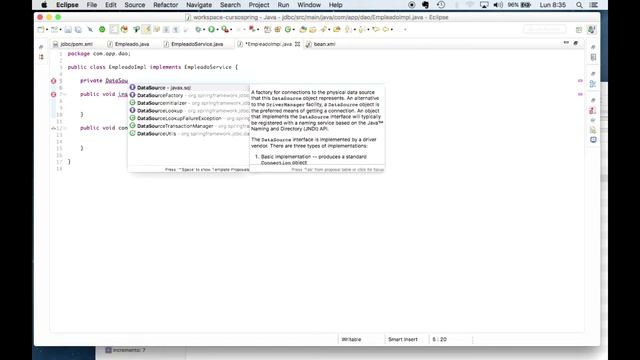
Task: Minimize the editor area
Action: click(566, 42)
